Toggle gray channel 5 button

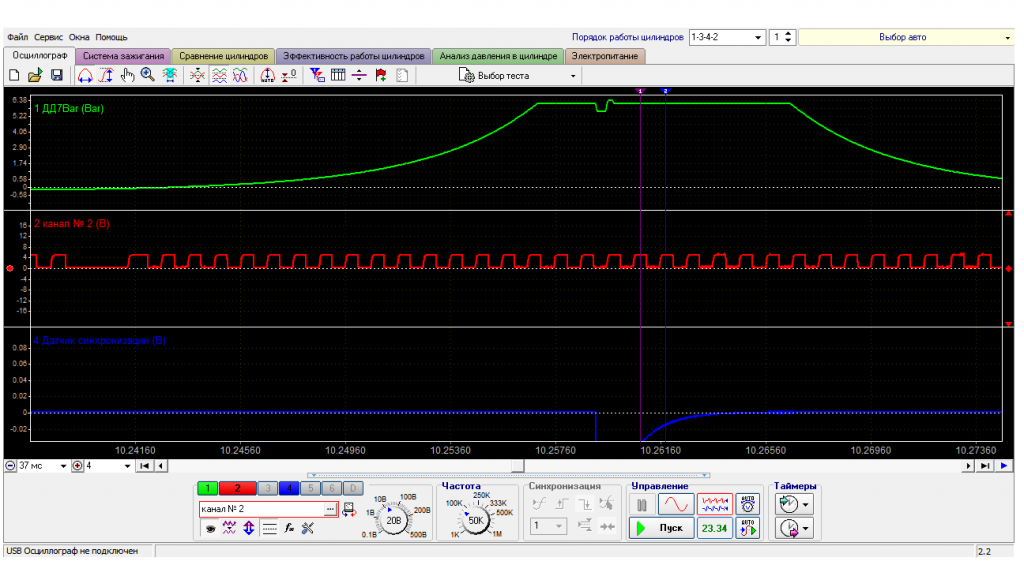pyautogui.click(x=310, y=488)
